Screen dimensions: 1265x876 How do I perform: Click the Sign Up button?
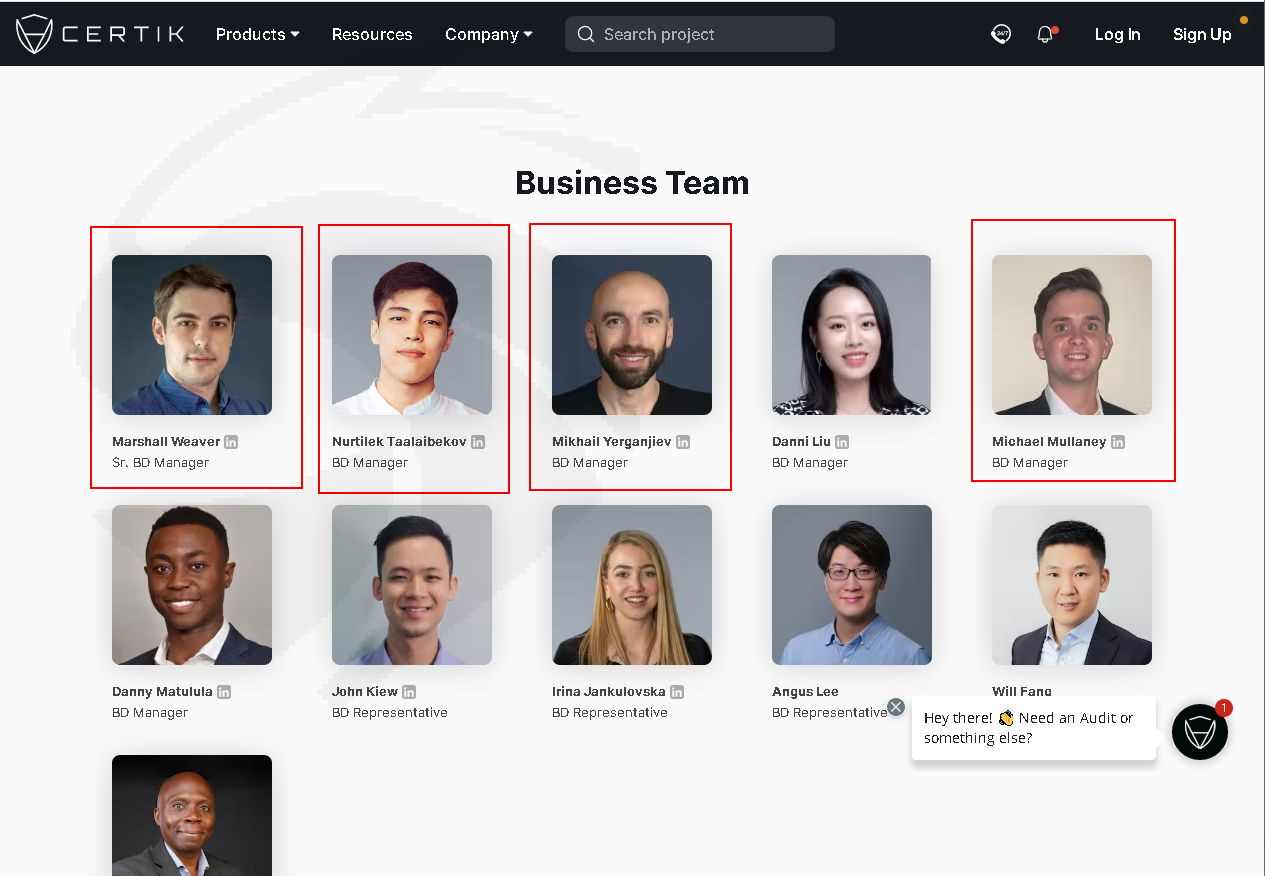[x=1202, y=34]
